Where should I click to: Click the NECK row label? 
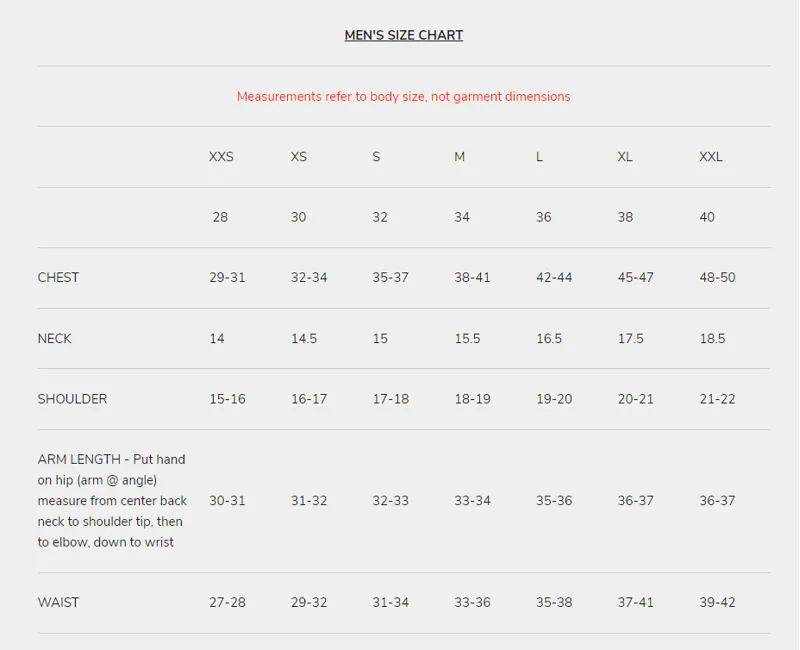[x=55, y=338]
